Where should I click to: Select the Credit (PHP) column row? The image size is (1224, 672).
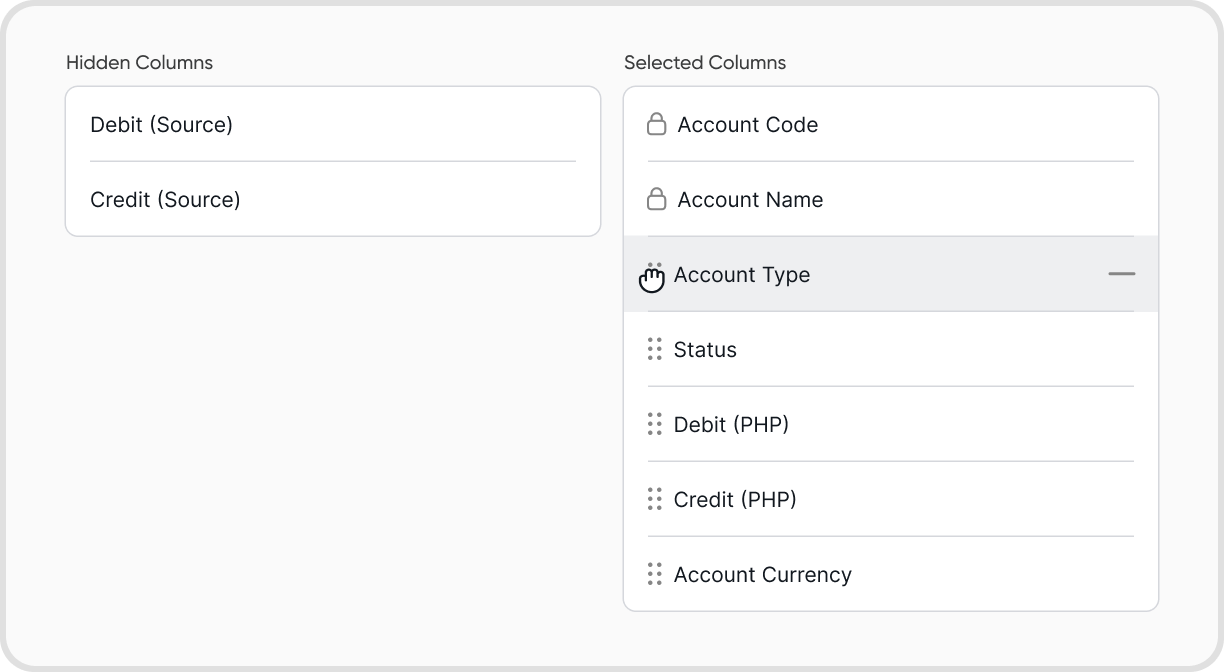pos(735,500)
